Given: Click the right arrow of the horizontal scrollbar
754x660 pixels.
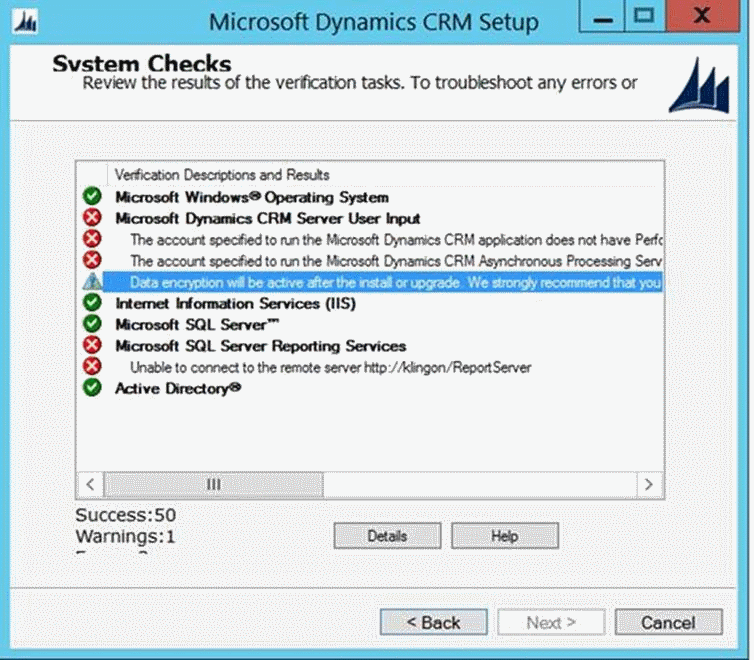Looking at the screenshot, I should pyautogui.click(x=649, y=484).
